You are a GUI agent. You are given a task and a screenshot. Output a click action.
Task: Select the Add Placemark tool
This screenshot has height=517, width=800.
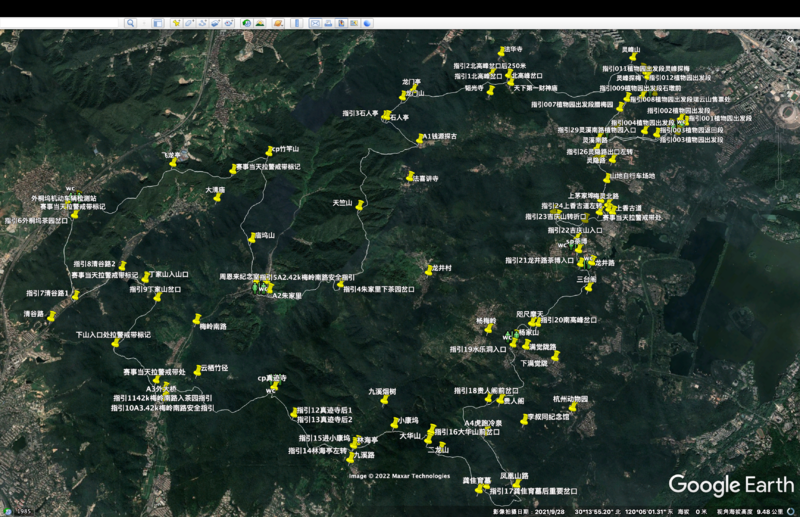176,22
